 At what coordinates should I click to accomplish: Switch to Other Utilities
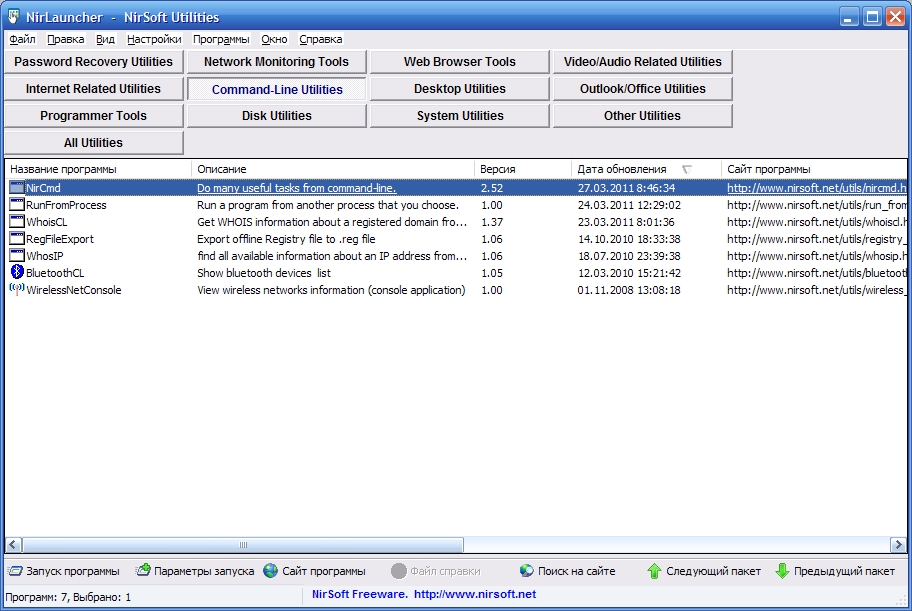[x=643, y=116]
